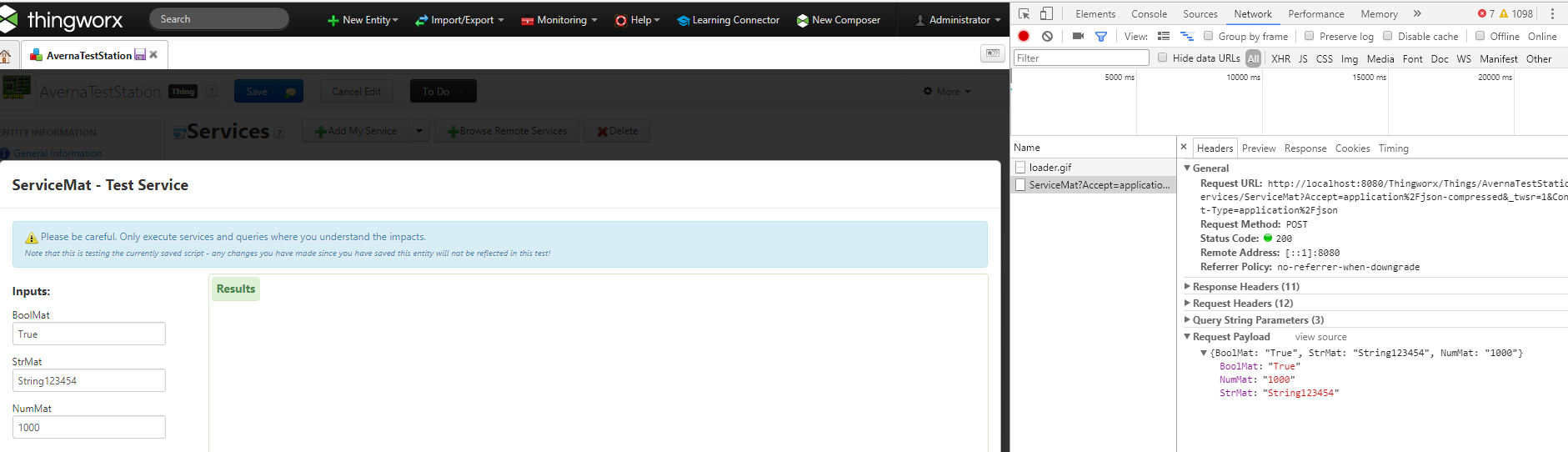Check Hide data URLs
Viewport: 1568px width, 452px height.
pyautogui.click(x=1163, y=58)
